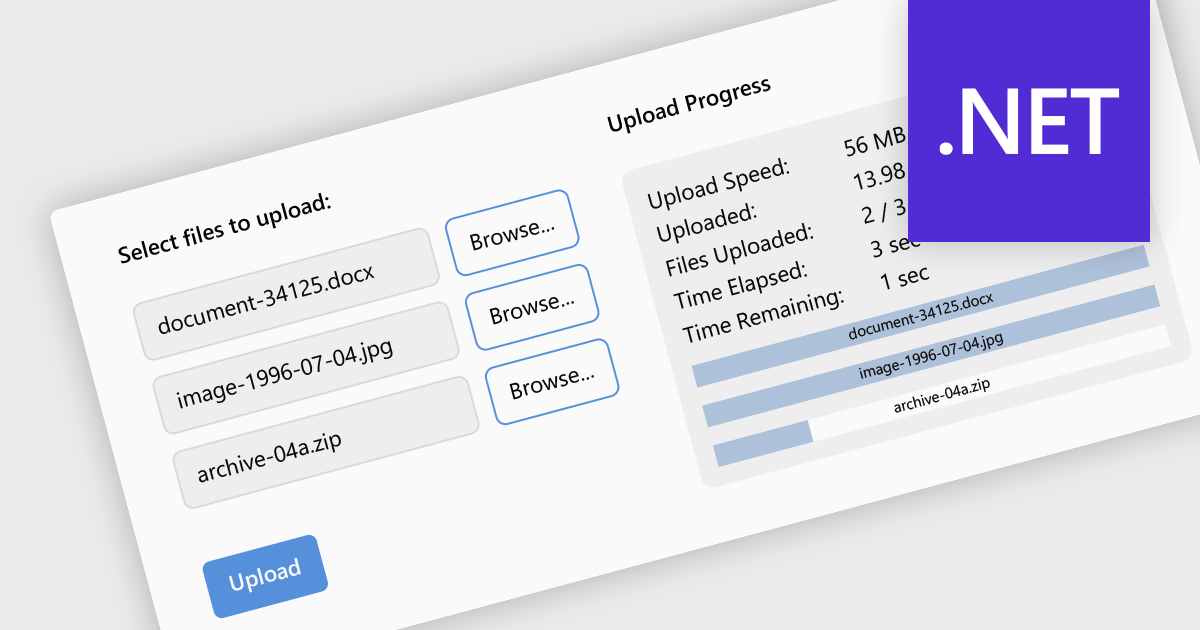Select the document-34125.docx file input field
This screenshot has width=1200, height=630.
coord(286,294)
